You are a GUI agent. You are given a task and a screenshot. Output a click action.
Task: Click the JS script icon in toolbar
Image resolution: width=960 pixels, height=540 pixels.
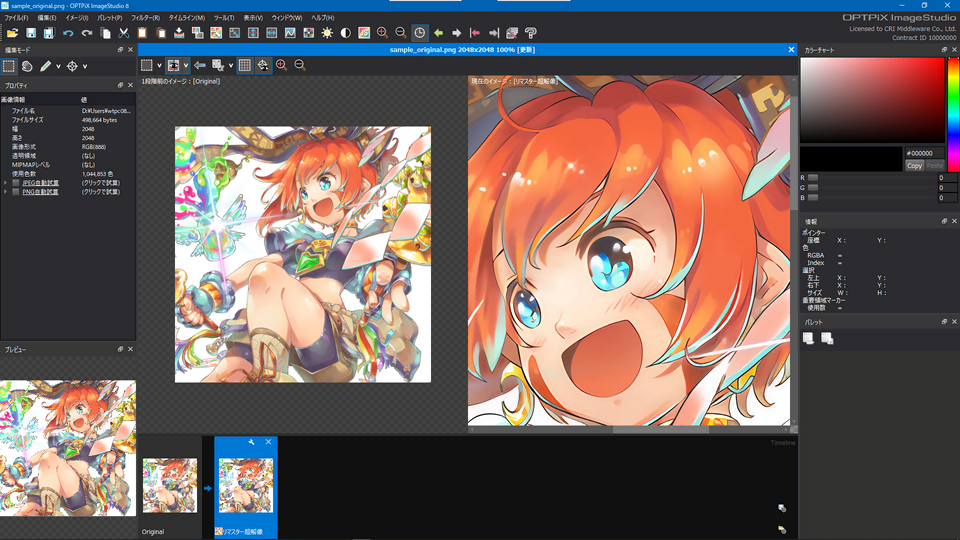click(364, 33)
